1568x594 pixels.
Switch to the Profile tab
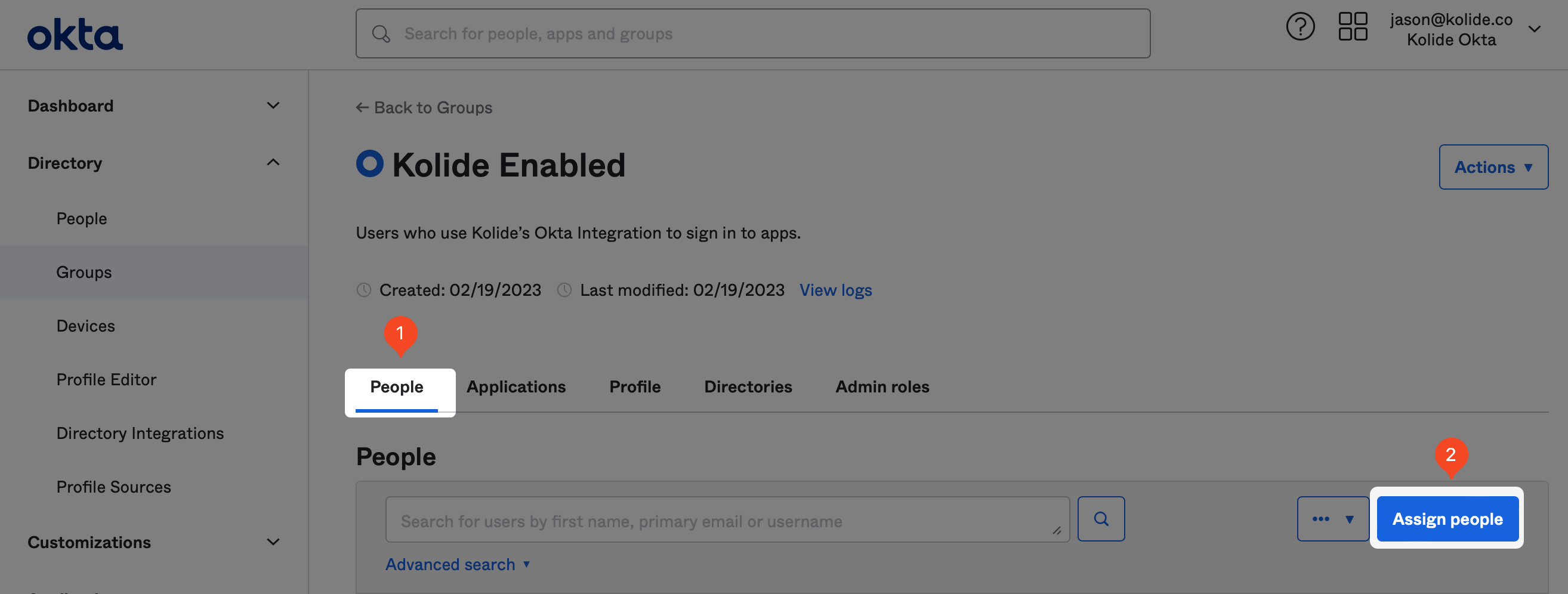pos(634,387)
